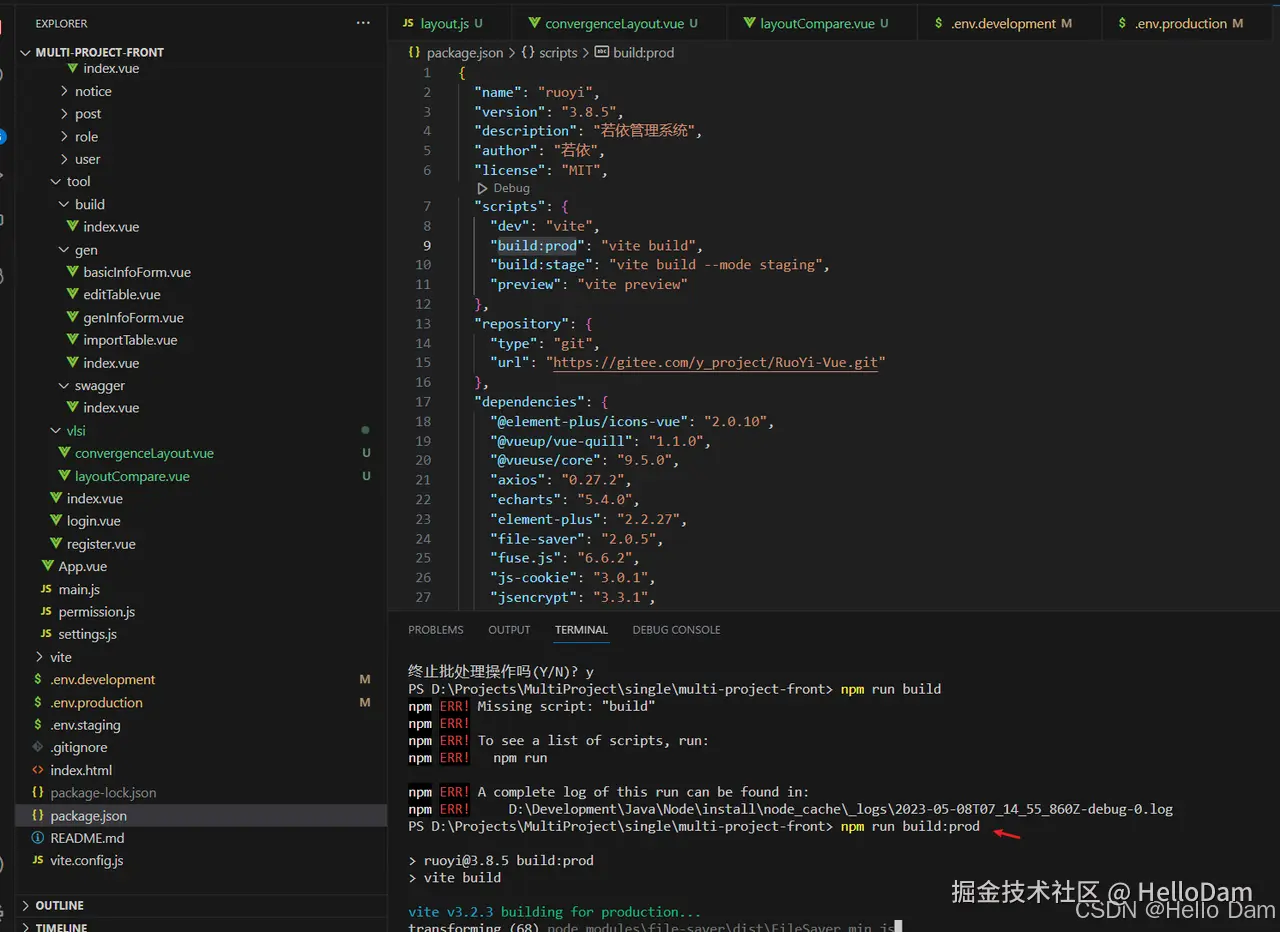1280x932 pixels.
Task: Expand the post folder
Action: [64, 114]
